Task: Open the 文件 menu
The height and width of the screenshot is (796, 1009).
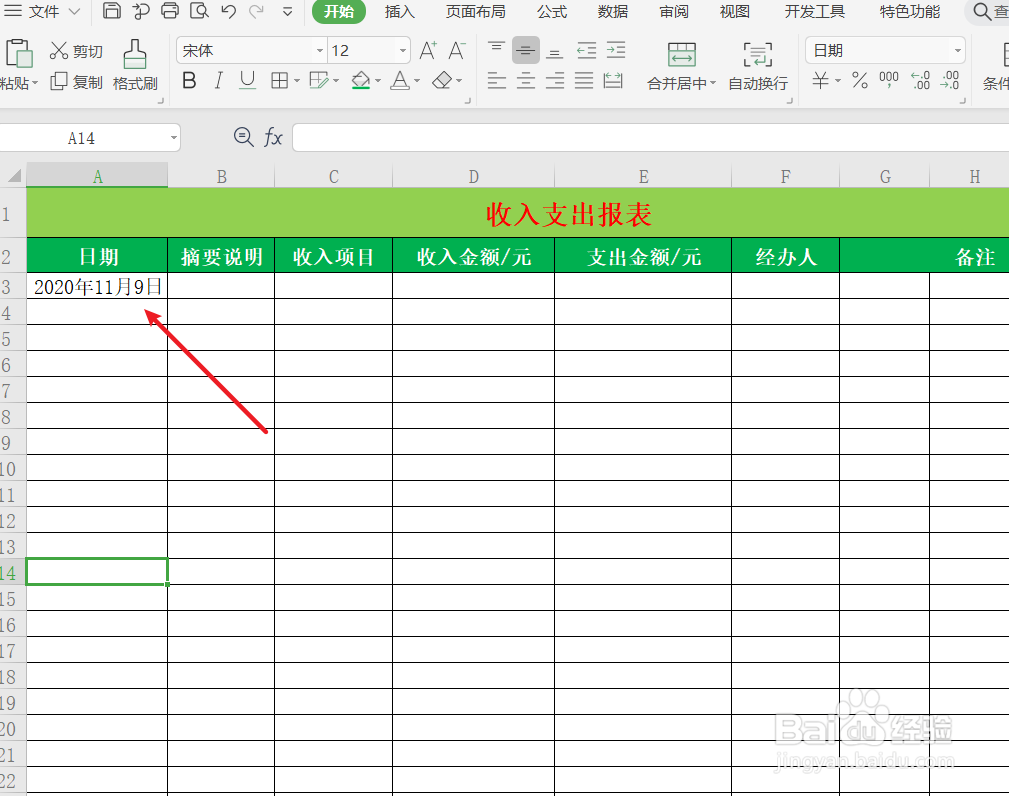Action: point(42,12)
